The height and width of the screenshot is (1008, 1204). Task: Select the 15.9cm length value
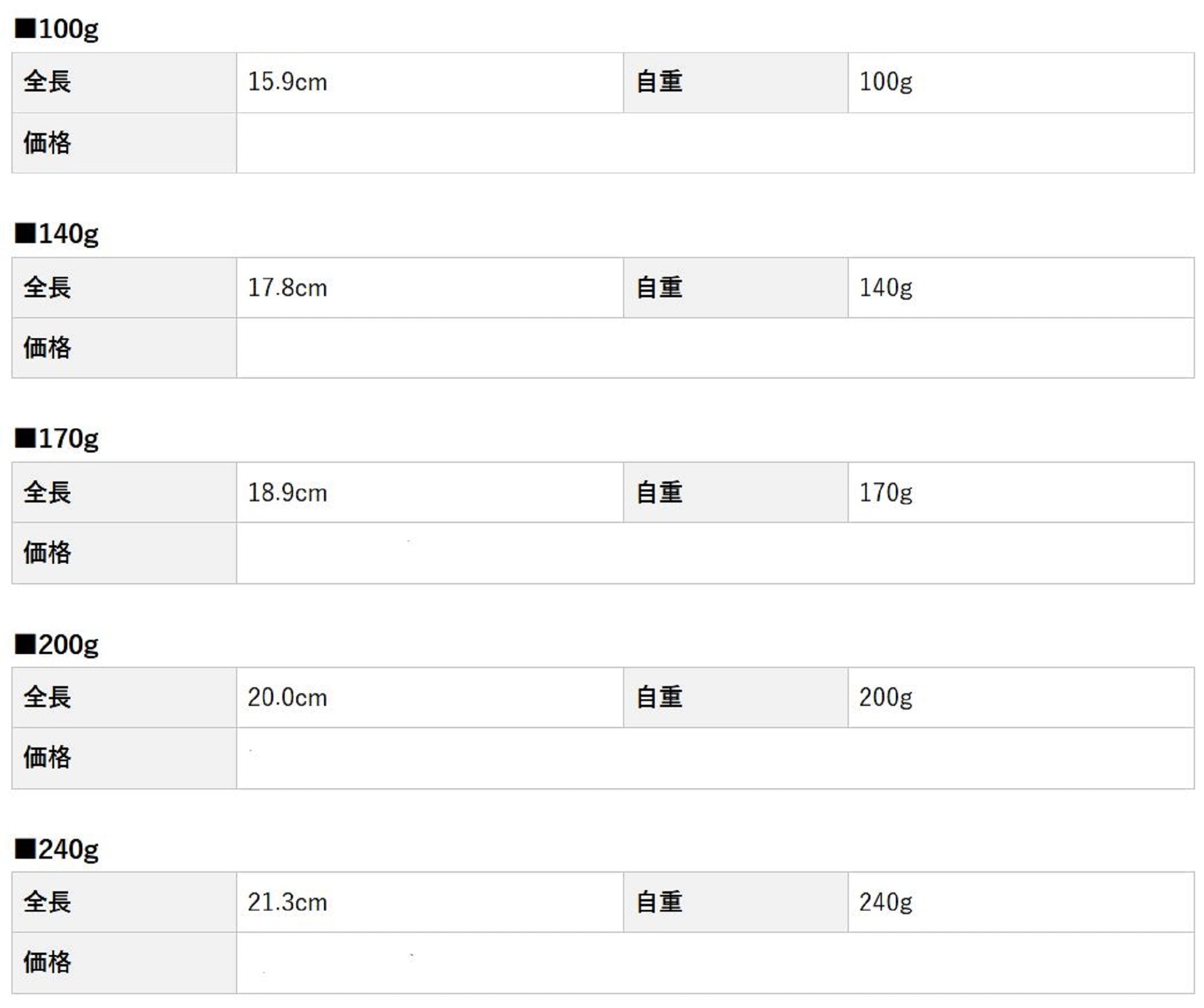(287, 82)
